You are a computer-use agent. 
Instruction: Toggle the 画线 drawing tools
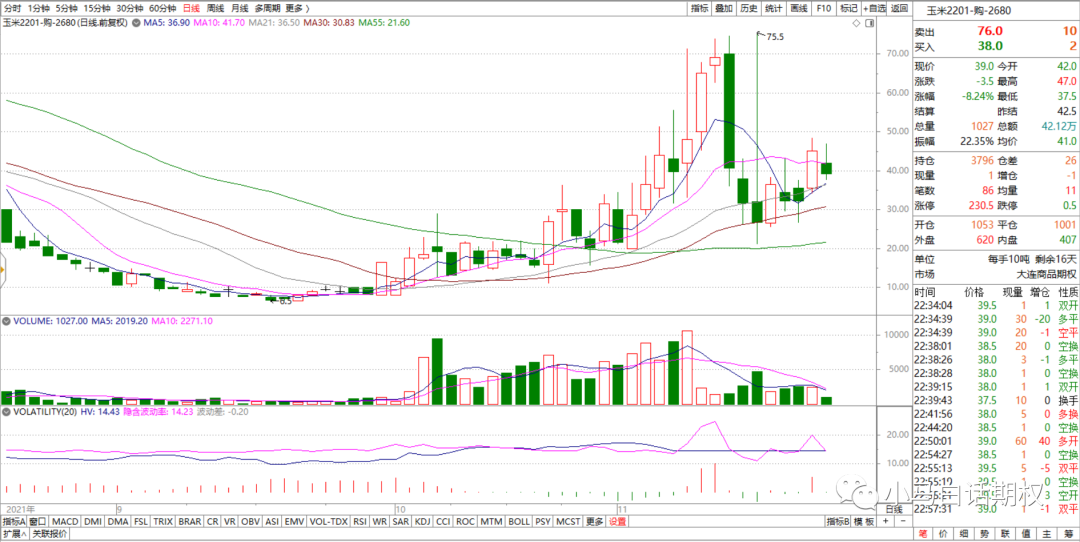pyautogui.click(x=798, y=8)
